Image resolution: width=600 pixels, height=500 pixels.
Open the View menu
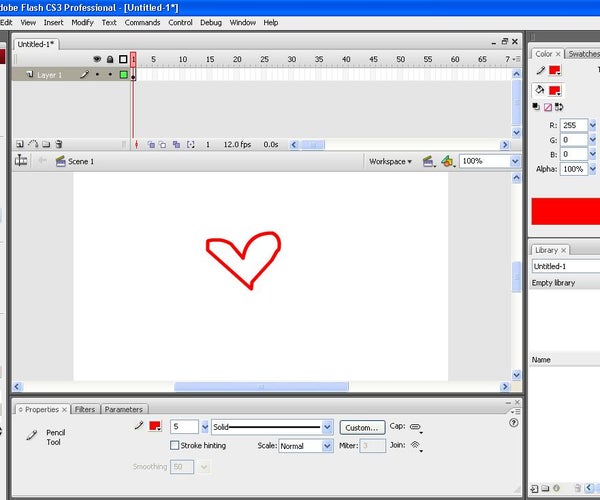pyautogui.click(x=28, y=23)
